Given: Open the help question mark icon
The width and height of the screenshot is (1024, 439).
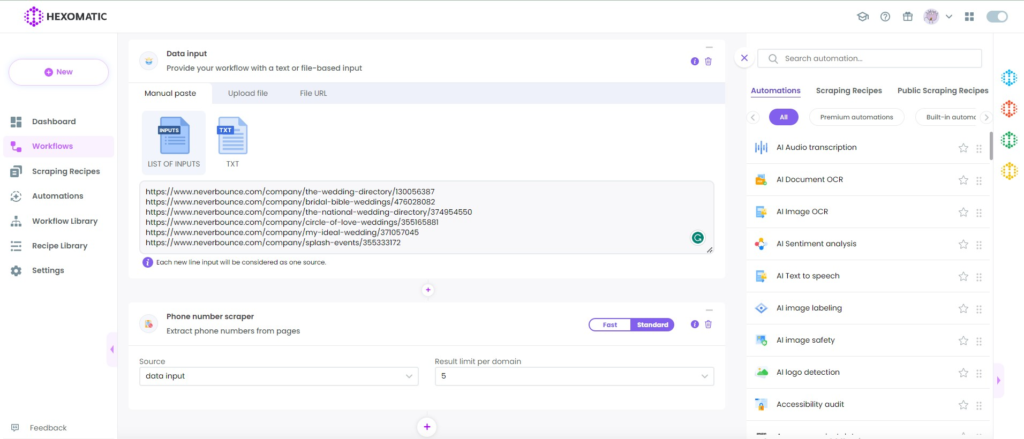Looking at the screenshot, I should (x=885, y=17).
